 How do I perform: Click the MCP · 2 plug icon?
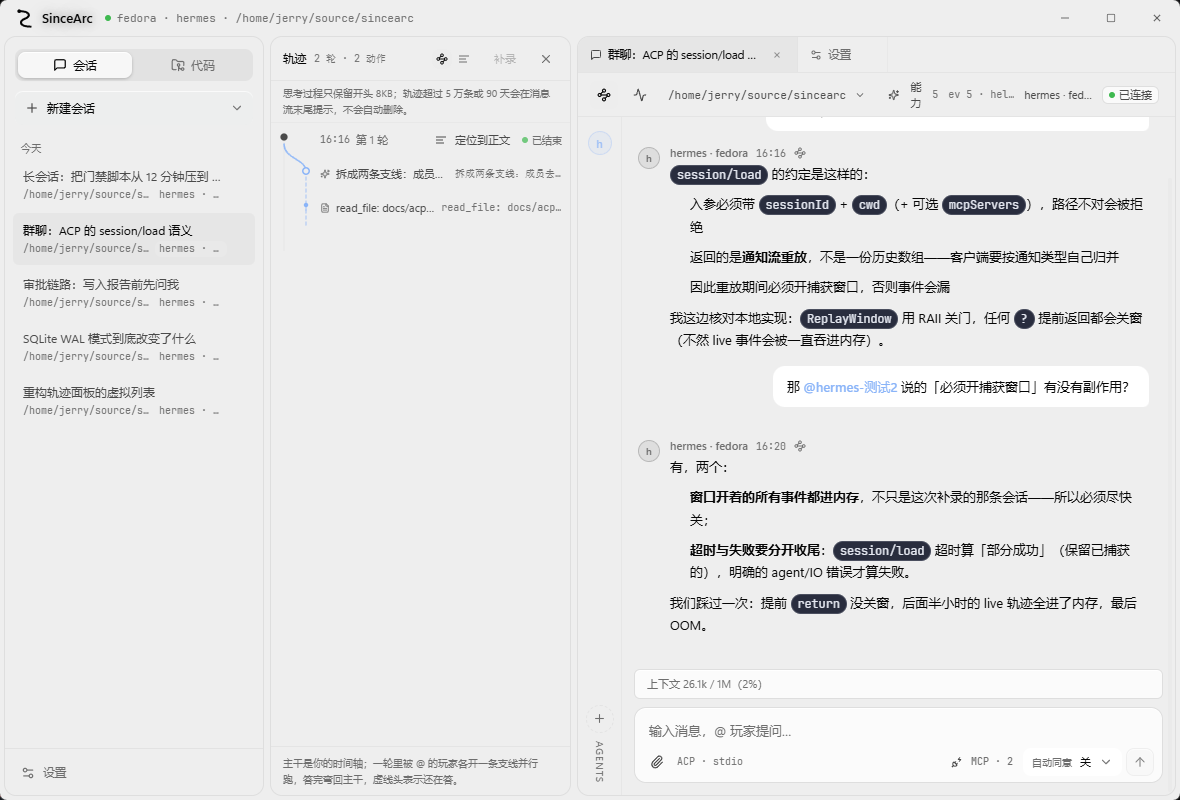[956, 762]
